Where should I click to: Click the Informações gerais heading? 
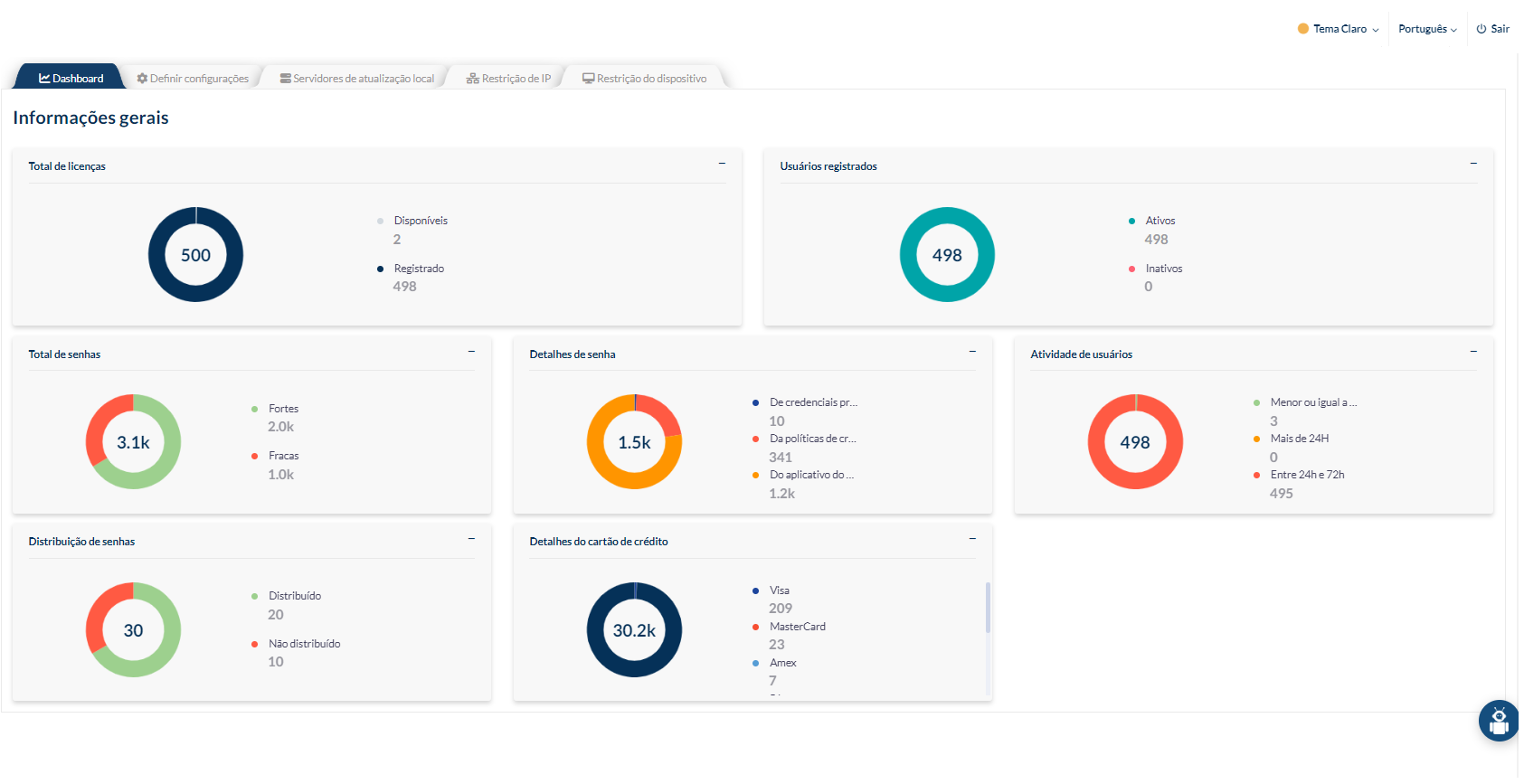(x=90, y=118)
